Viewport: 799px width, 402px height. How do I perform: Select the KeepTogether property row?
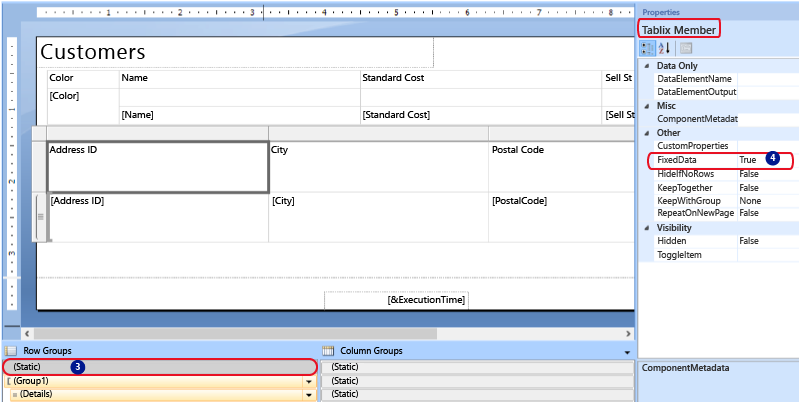point(727,187)
